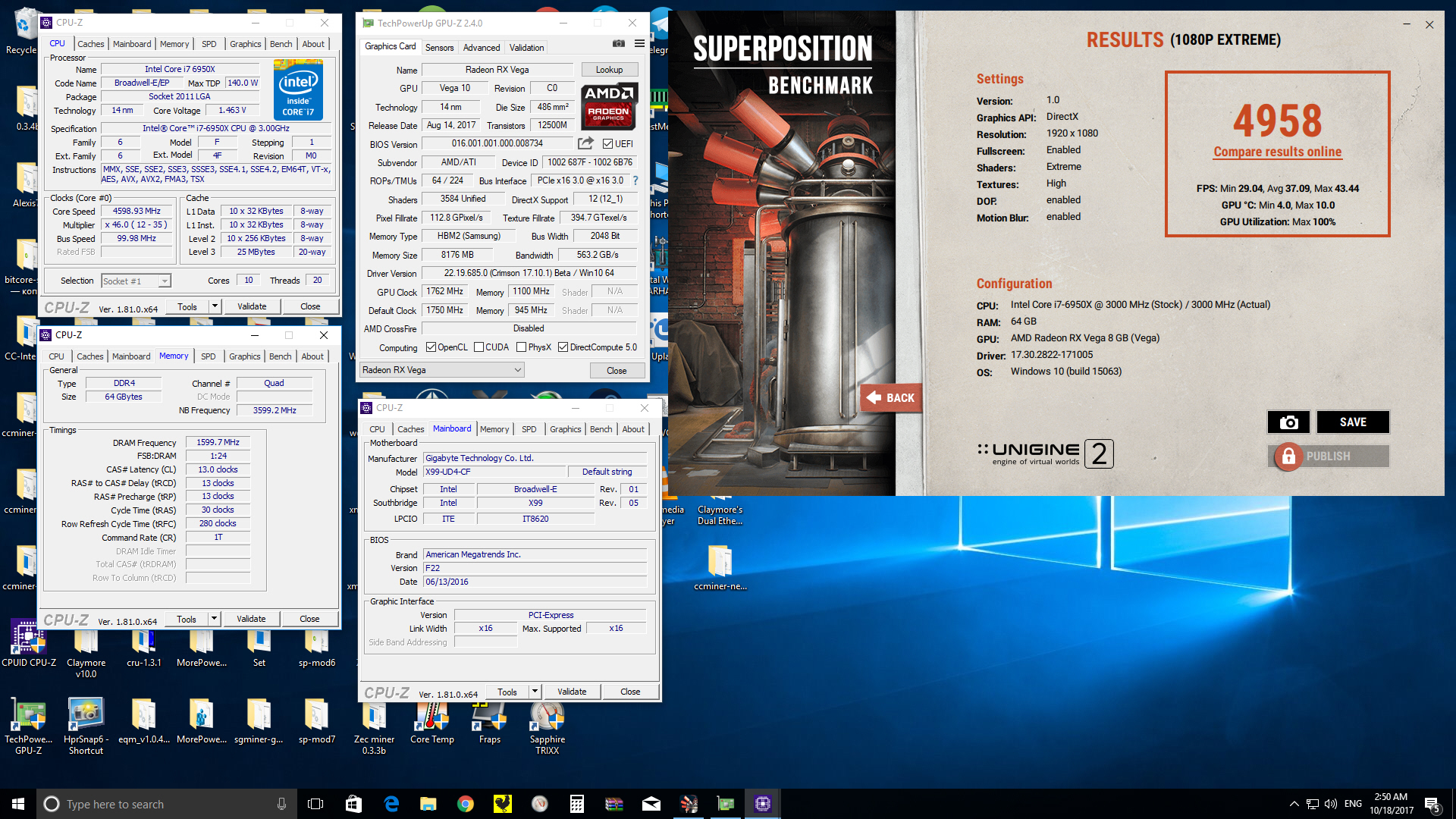Click the SAVE button in Superposition
Image resolution: width=1456 pixels, height=819 pixels.
click(1353, 422)
